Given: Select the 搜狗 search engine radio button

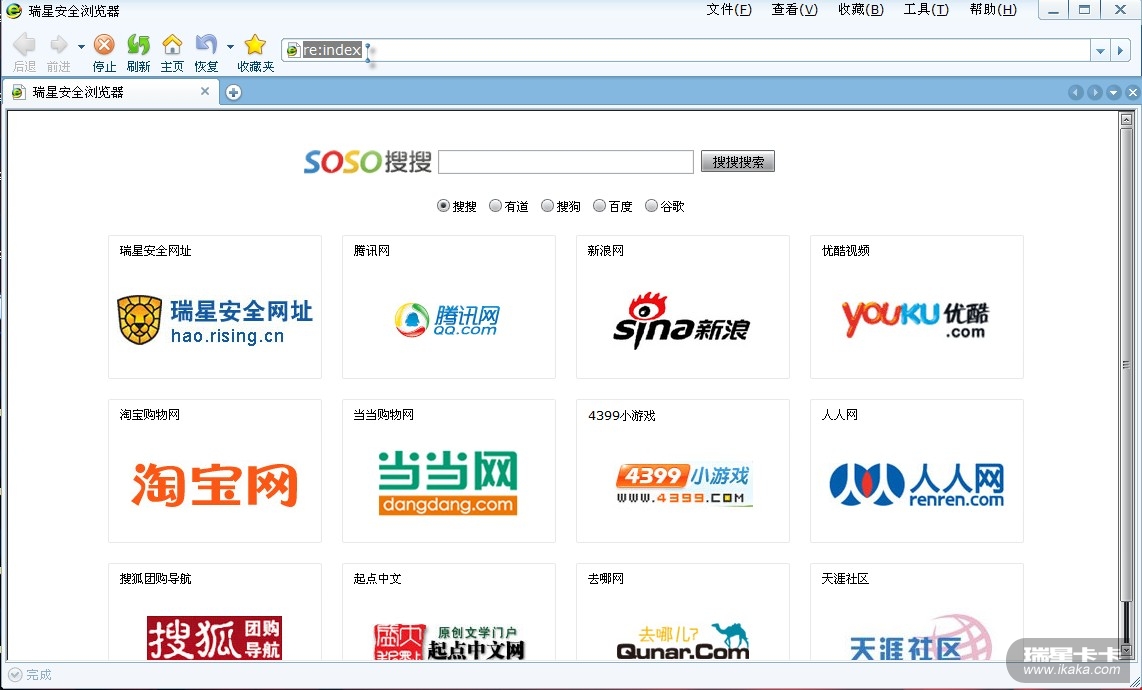Looking at the screenshot, I should coord(547,205).
